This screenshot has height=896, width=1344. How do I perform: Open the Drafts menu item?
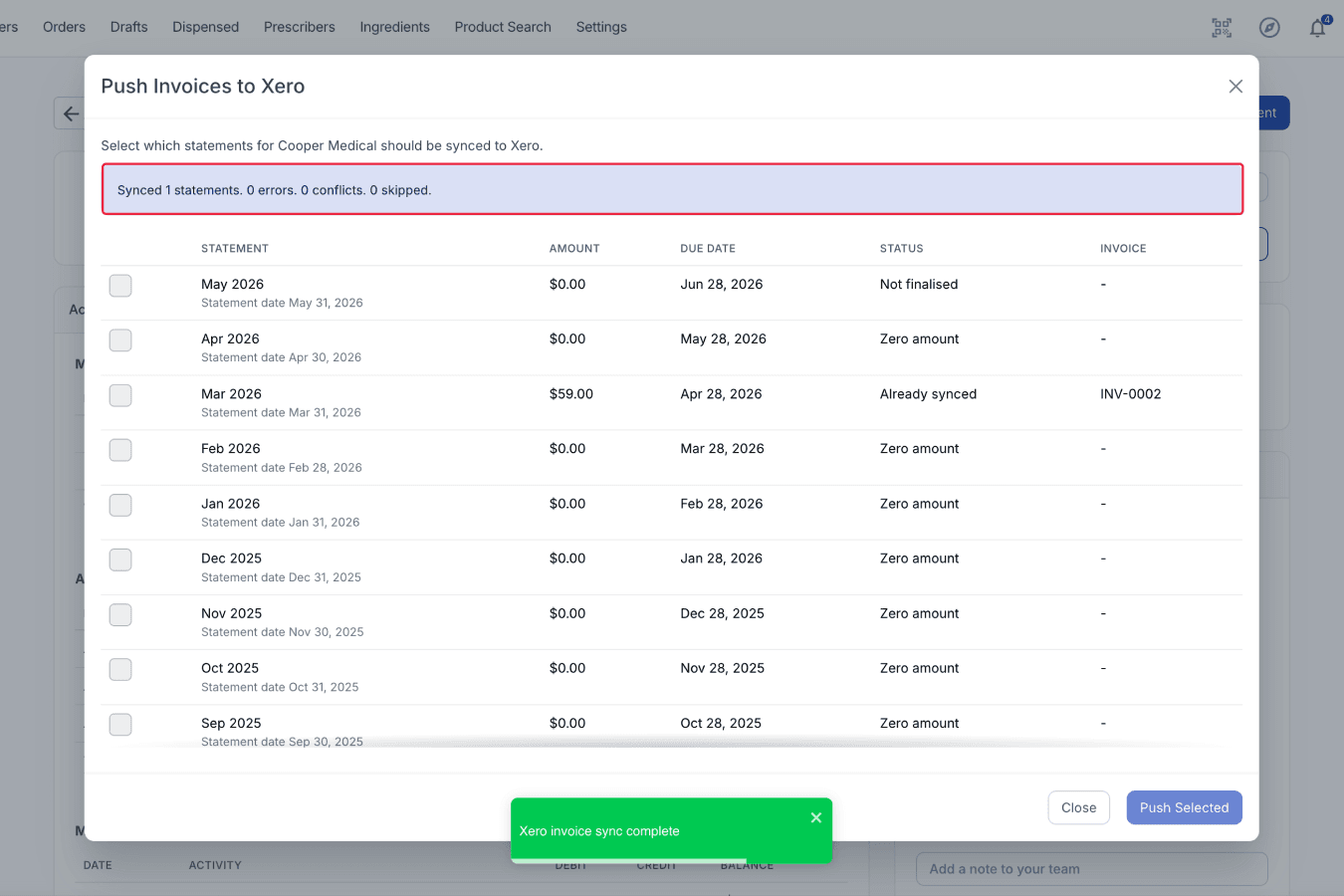tap(128, 27)
